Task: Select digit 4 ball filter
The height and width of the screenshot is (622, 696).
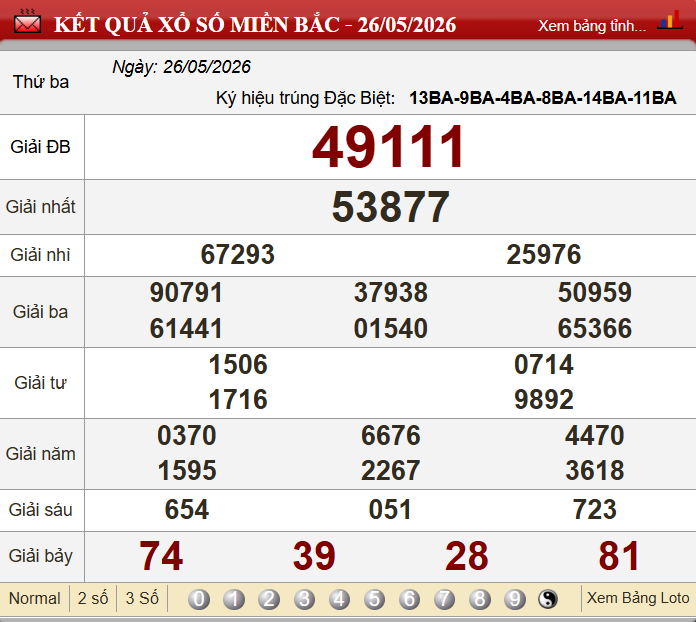Action: coord(339,599)
